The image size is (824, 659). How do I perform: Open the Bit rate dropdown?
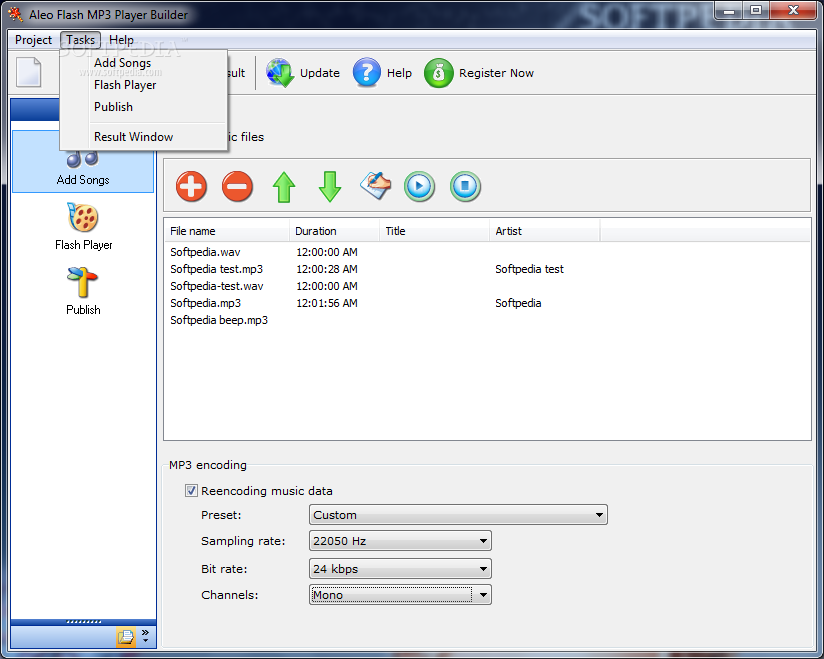(x=400, y=569)
